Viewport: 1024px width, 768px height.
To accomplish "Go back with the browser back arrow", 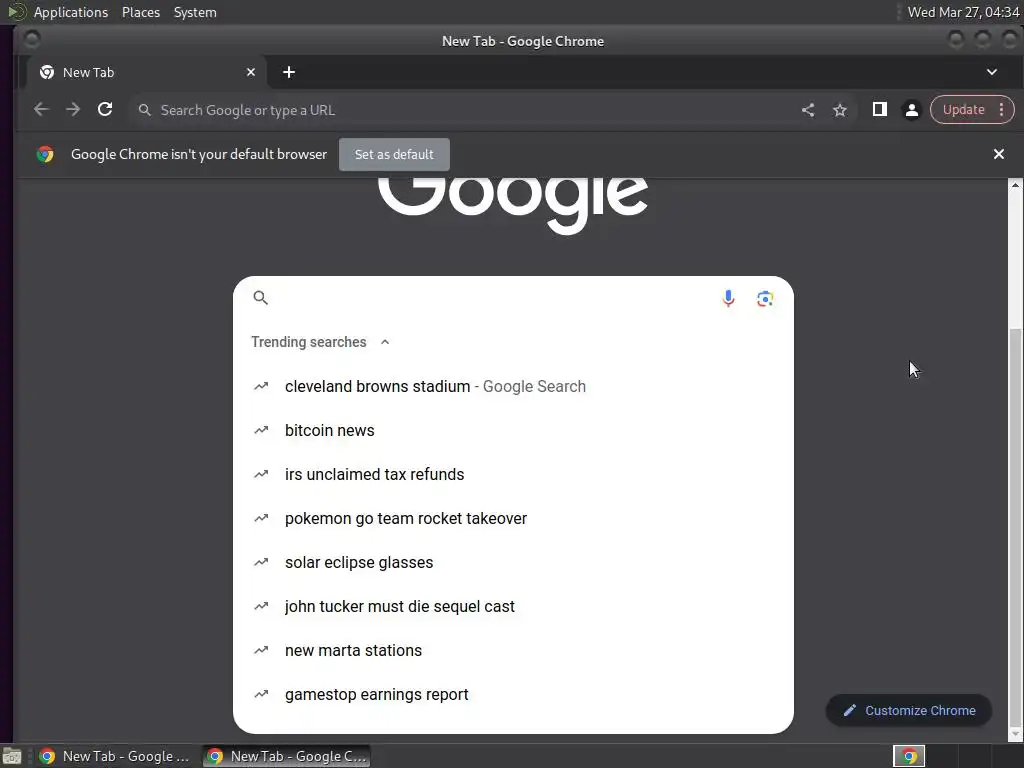I will 41,110.
